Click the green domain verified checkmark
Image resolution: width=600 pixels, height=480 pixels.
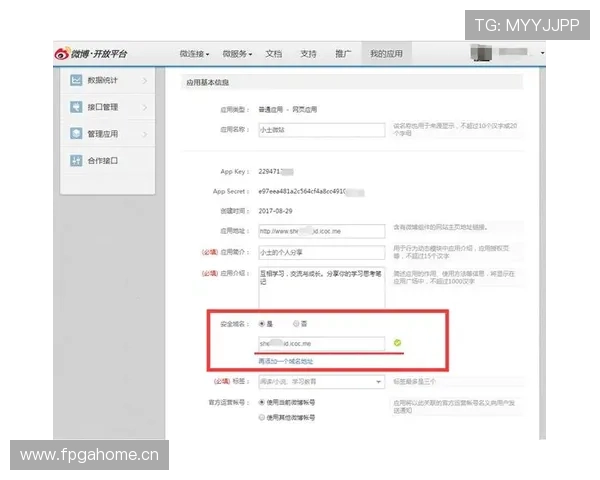click(x=397, y=343)
